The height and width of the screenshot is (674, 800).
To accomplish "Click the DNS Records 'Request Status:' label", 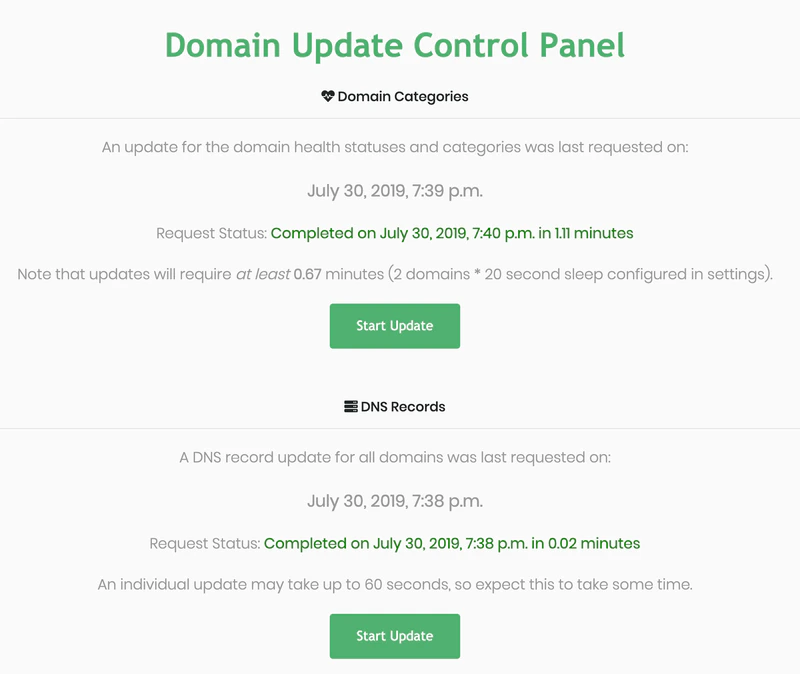I will click(x=205, y=543).
